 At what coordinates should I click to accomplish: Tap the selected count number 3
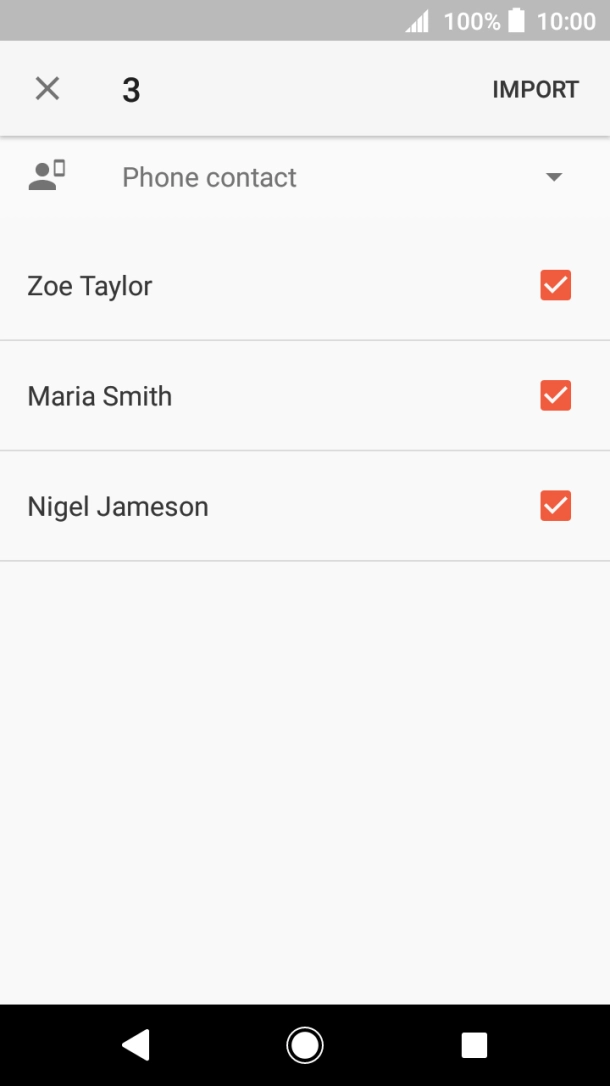coord(131,90)
